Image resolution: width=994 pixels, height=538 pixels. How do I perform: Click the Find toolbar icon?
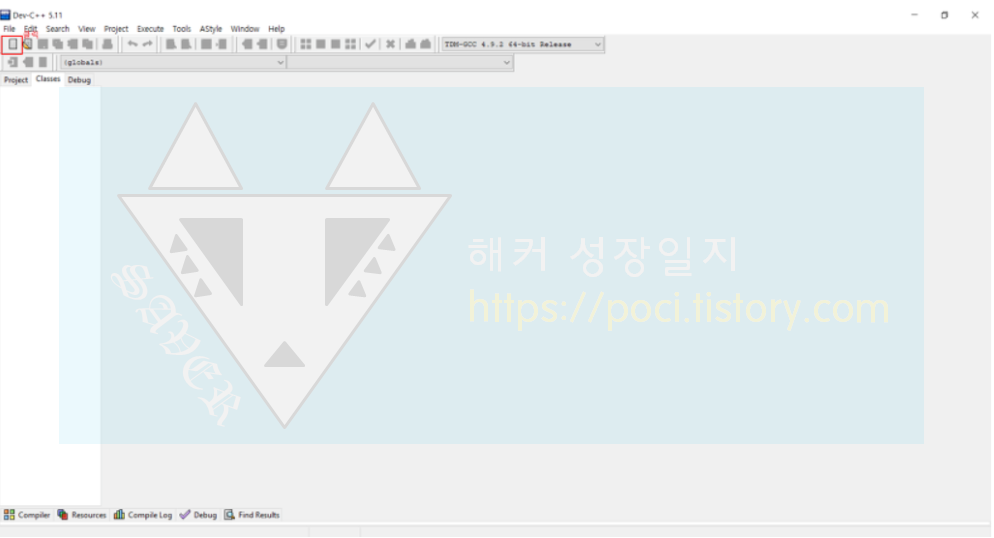[x=171, y=44]
